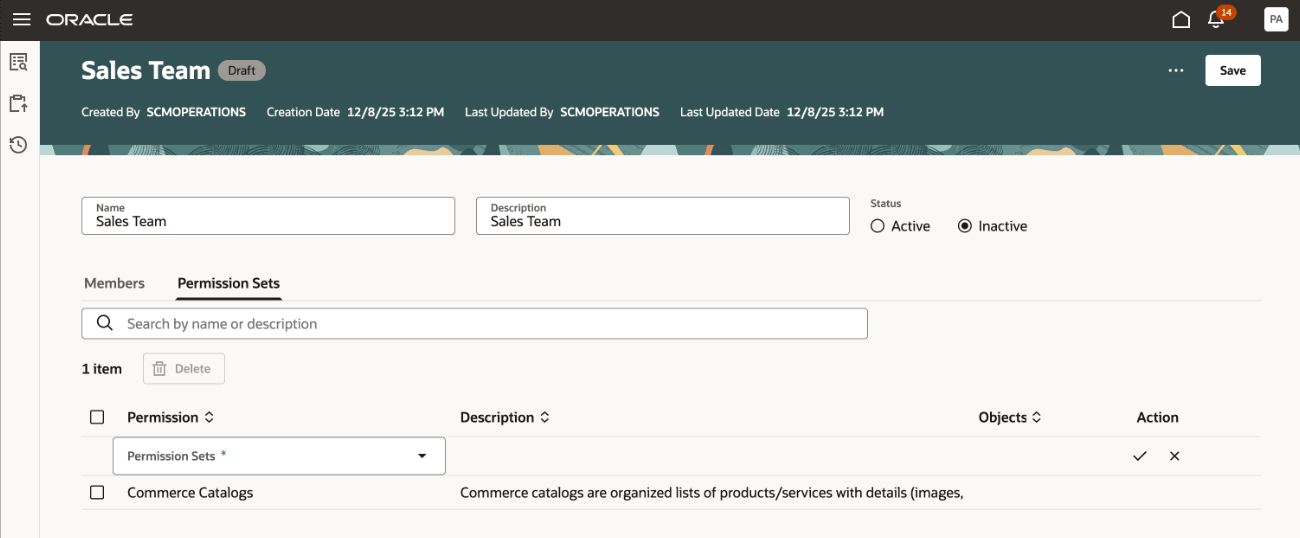This screenshot has height=538, width=1300.
Task: Switch to the Members tab
Action: click(114, 283)
